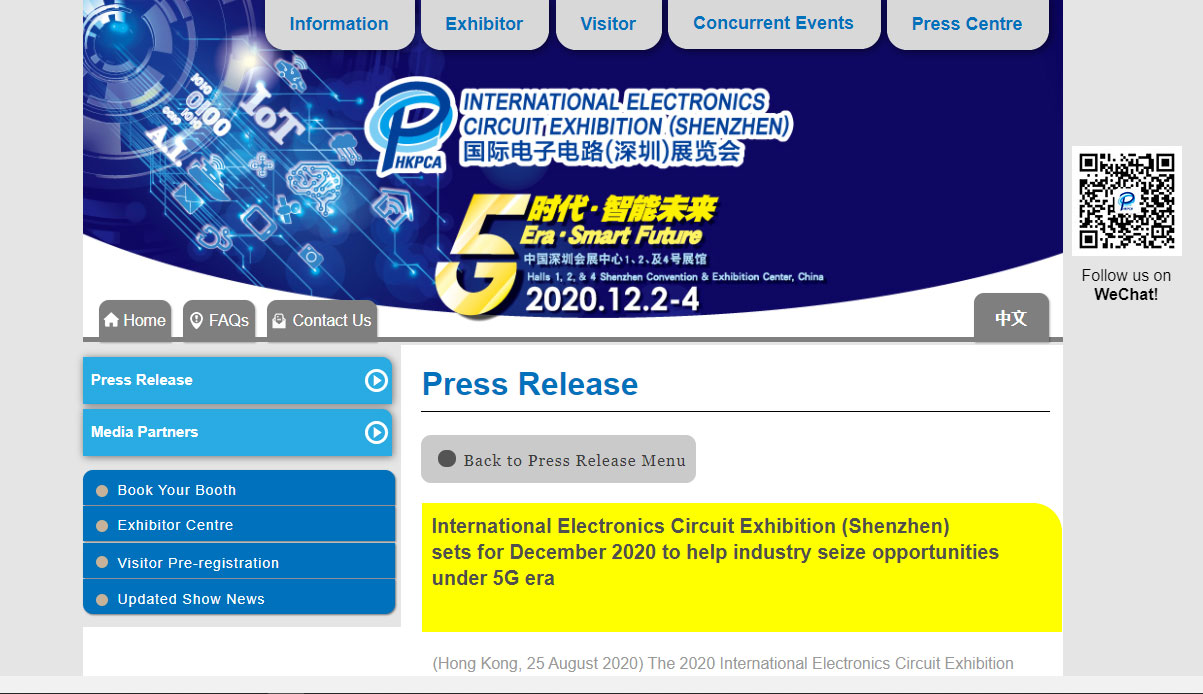1203x694 pixels.
Task: Open the Visitor Pre-registration link
Action: point(198,563)
